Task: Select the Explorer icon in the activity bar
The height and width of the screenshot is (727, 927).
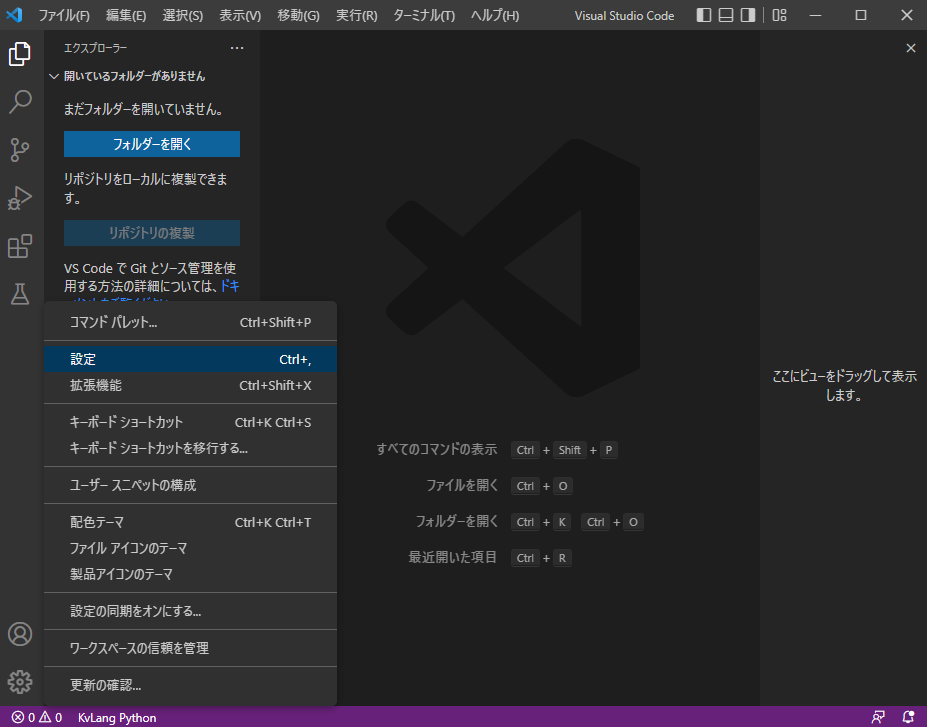Action: tap(20, 55)
